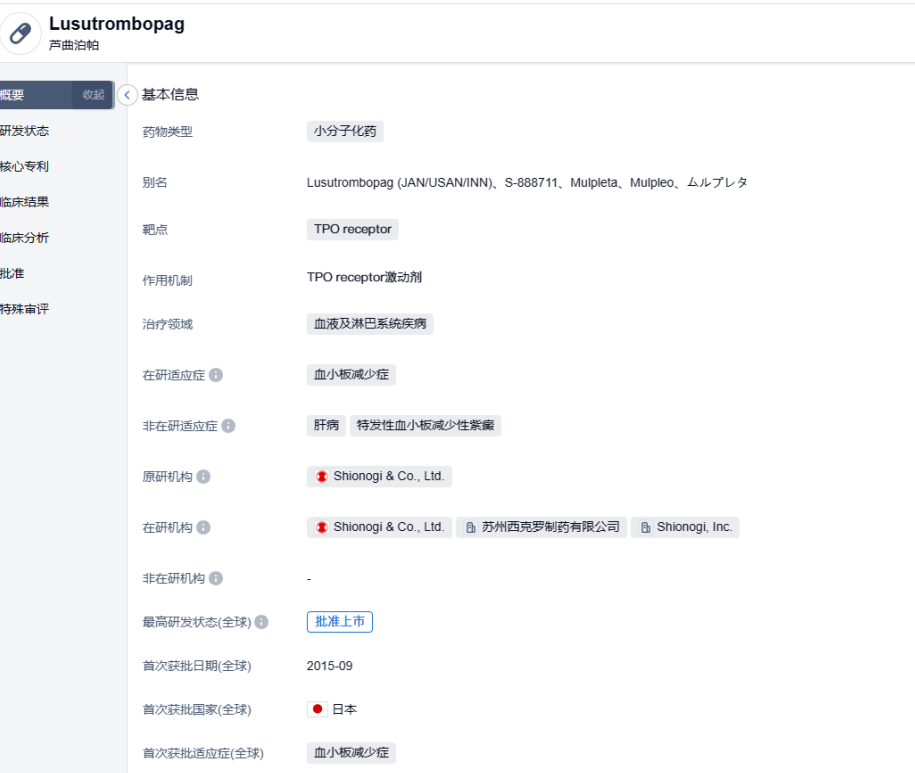
Task: Select the 特发性血小板减少性紫癜 indication tag
Action: pyautogui.click(x=425, y=425)
